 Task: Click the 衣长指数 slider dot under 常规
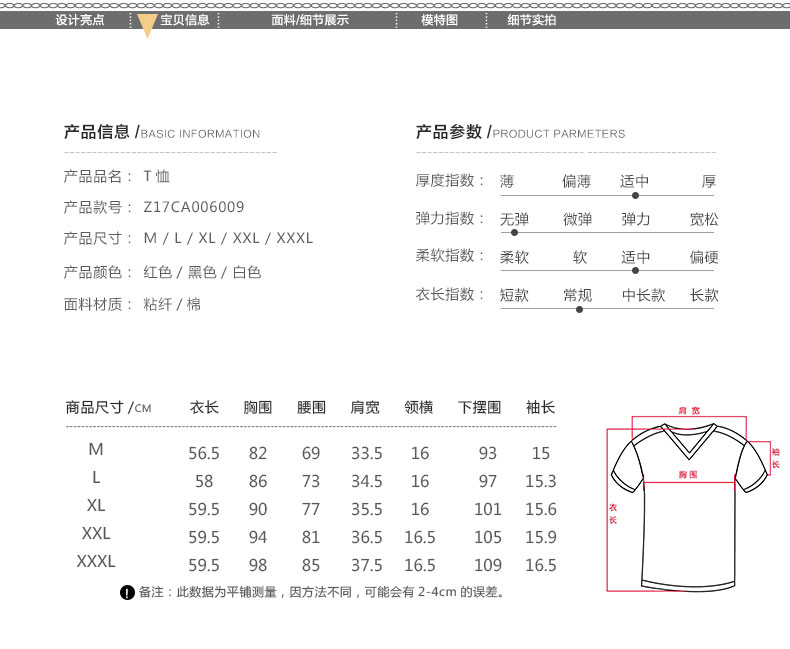click(579, 309)
